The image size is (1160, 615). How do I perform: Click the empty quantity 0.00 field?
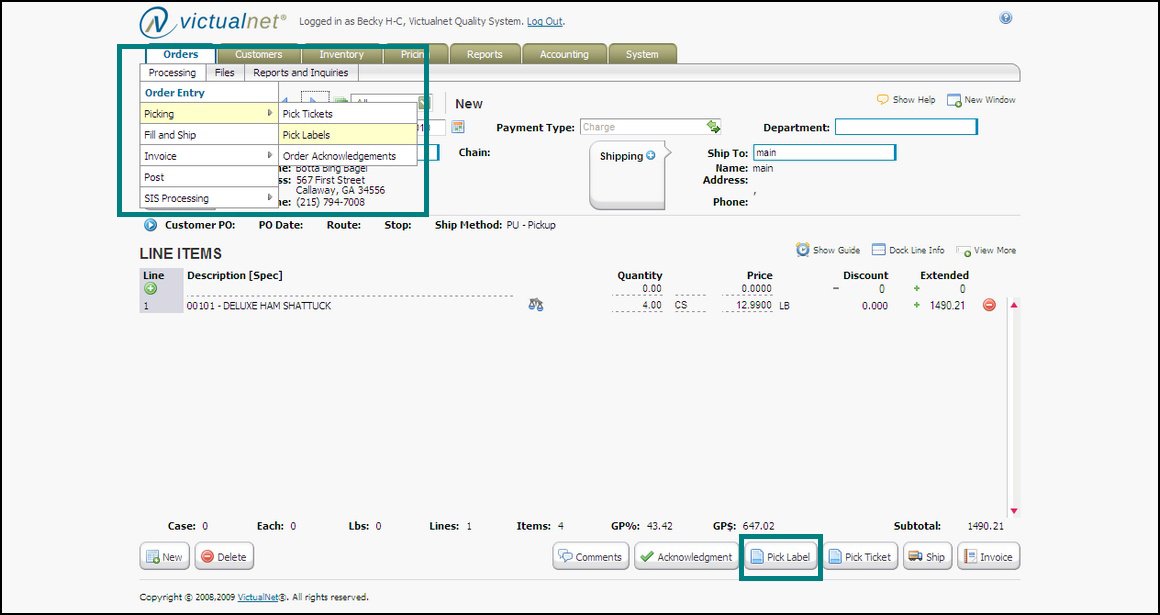(x=638, y=289)
